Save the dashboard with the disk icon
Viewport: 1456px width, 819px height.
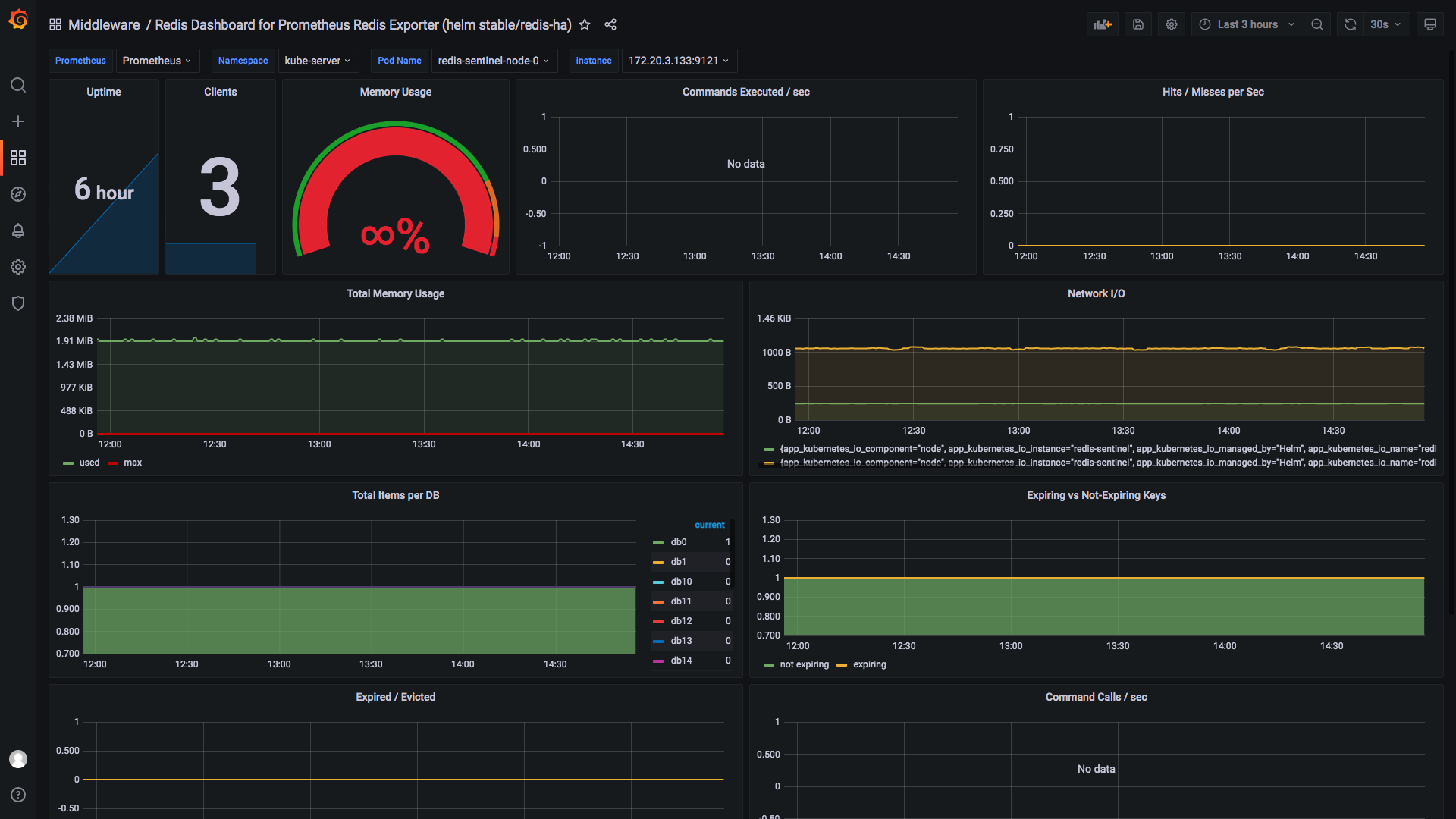click(x=1138, y=24)
